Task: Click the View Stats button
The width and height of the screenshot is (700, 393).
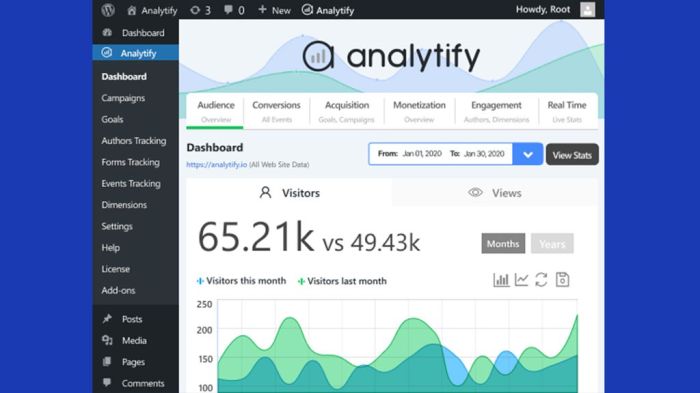Action: pos(572,155)
